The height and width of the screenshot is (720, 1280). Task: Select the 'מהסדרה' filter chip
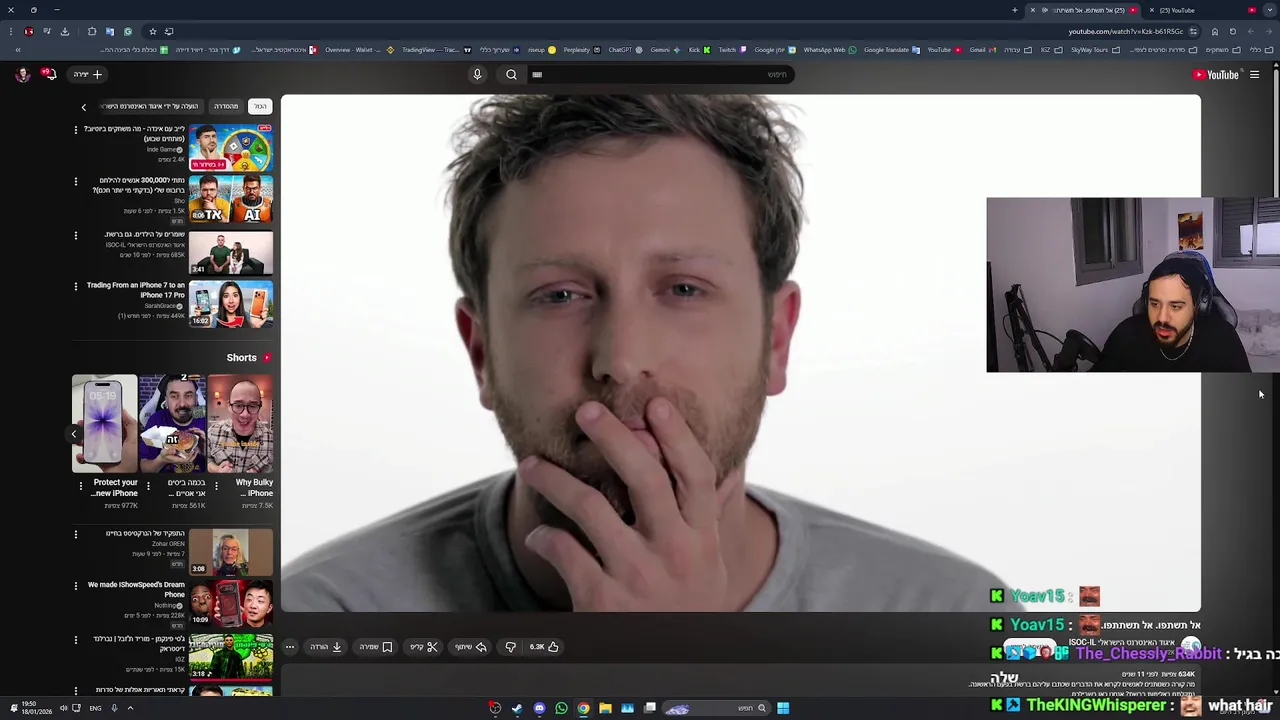[x=226, y=106]
